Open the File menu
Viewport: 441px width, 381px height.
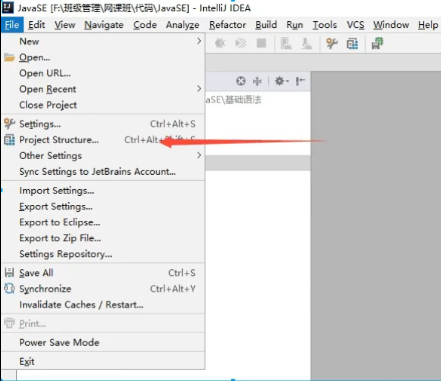(x=12, y=25)
